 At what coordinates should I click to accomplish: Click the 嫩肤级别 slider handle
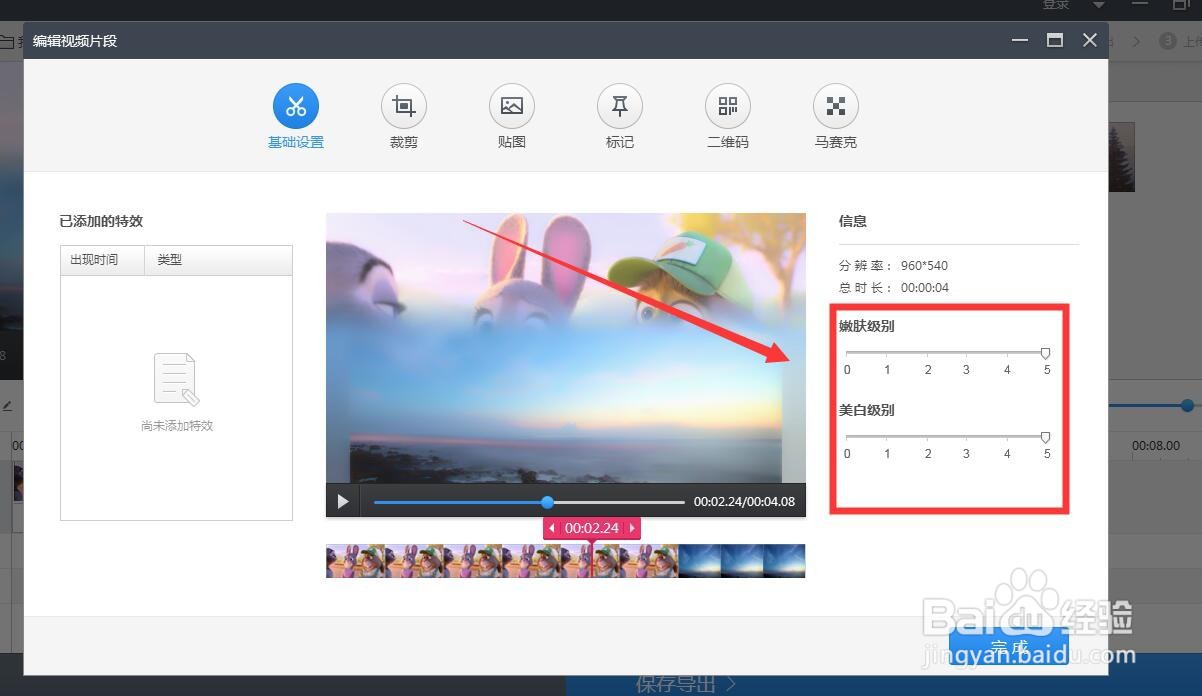[x=1045, y=353]
